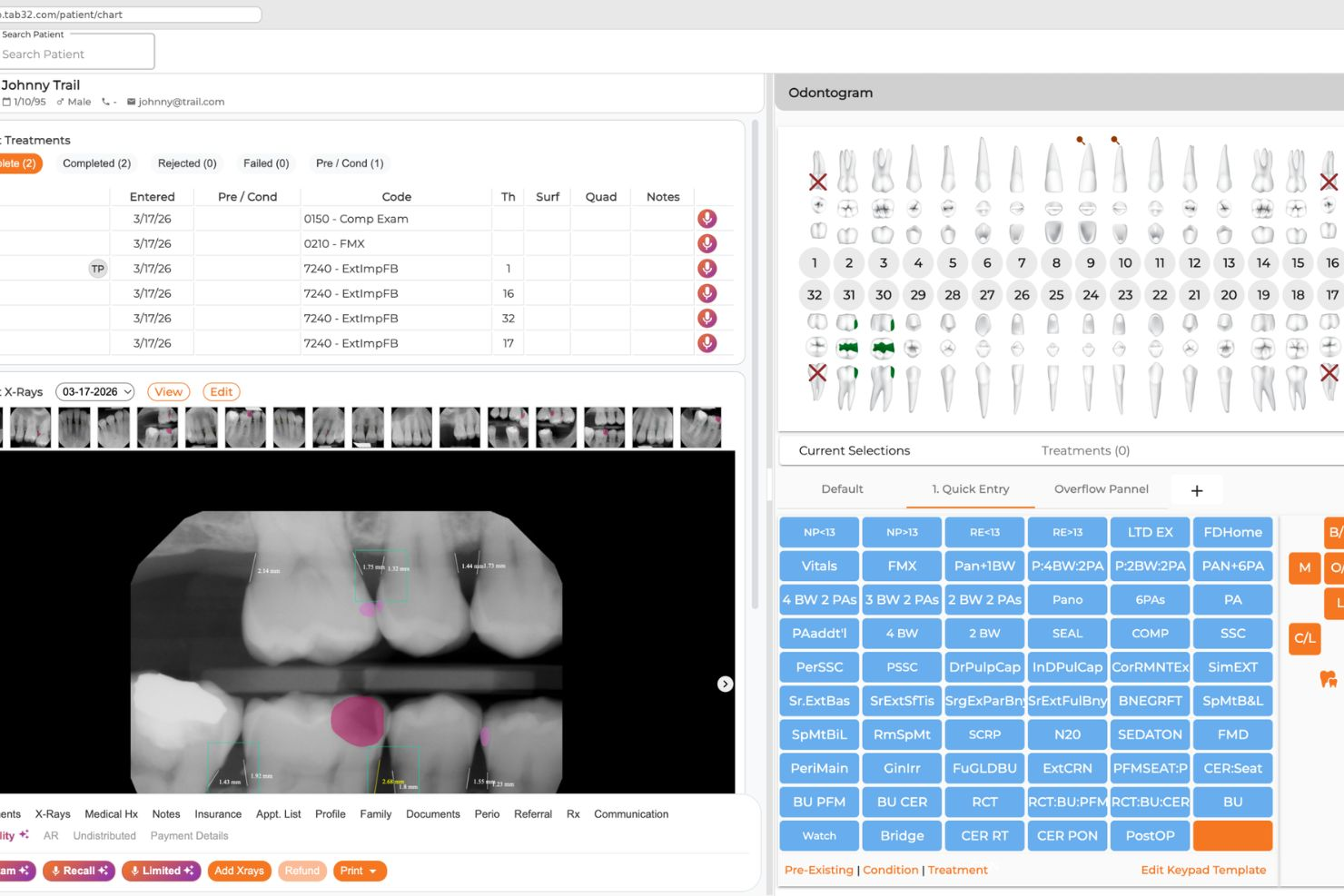Click the Vitals quick entry button
Image resolution: width=1344 pixels, height=896 pixels.
tap(819, 566)
